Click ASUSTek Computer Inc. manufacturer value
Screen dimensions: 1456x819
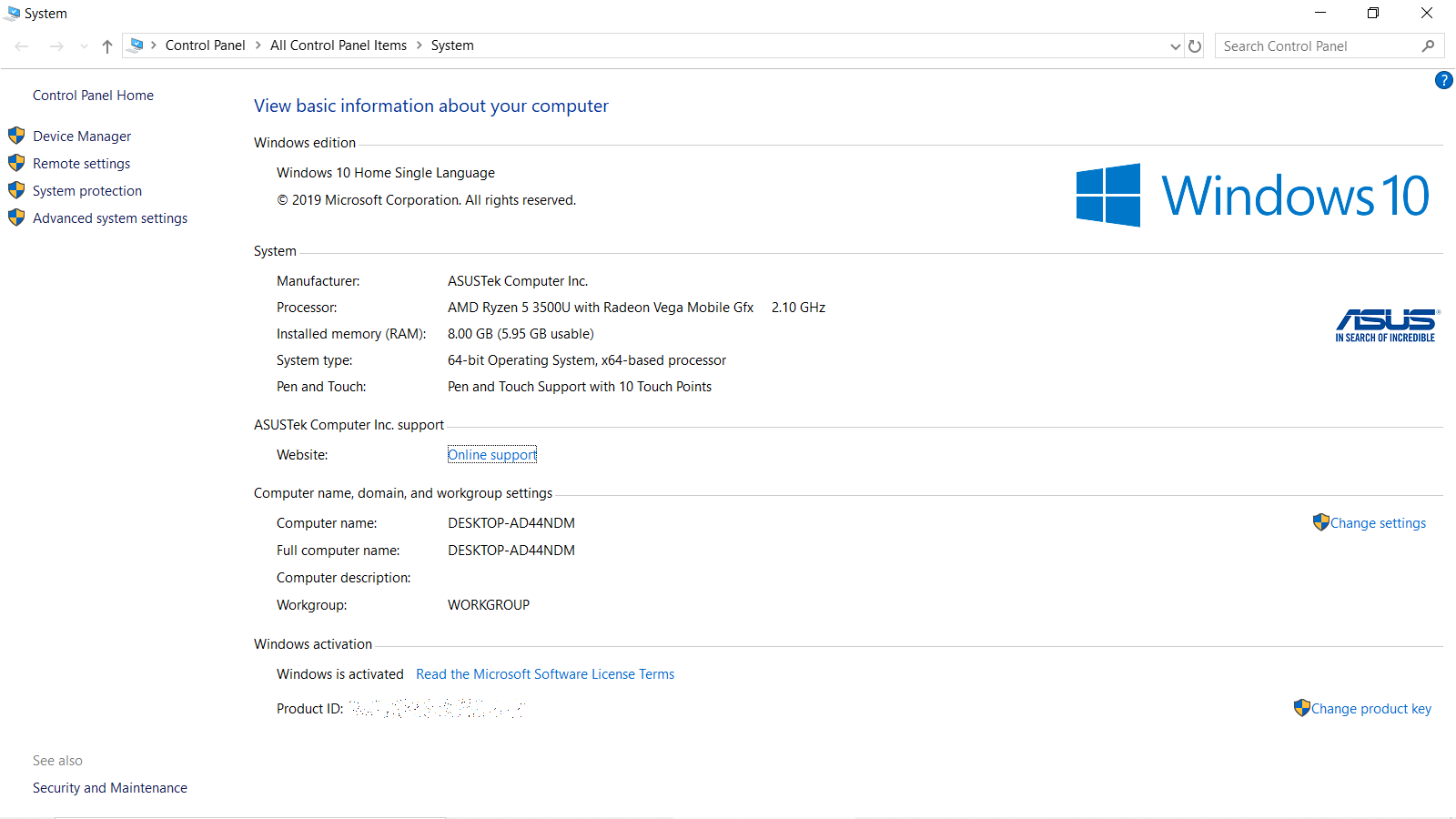518,281
